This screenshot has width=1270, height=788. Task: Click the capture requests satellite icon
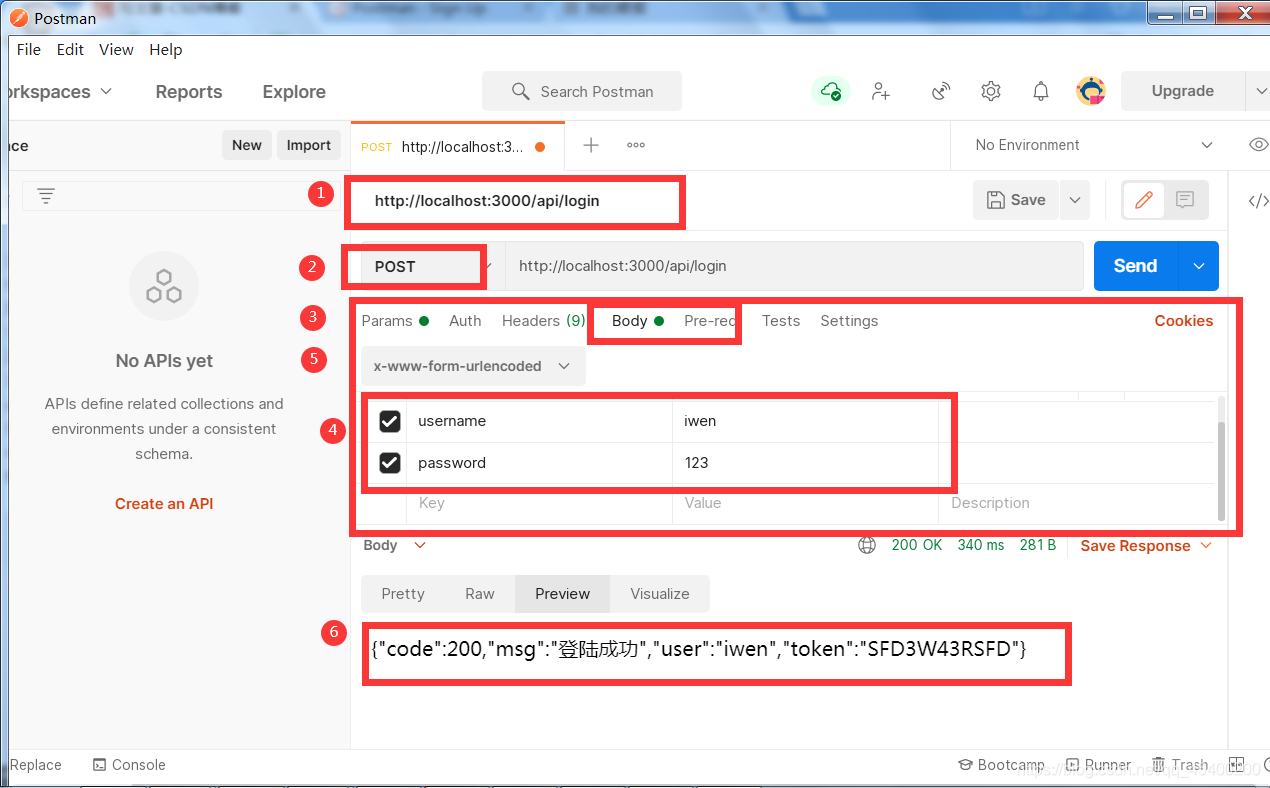[x=941, y=91]
